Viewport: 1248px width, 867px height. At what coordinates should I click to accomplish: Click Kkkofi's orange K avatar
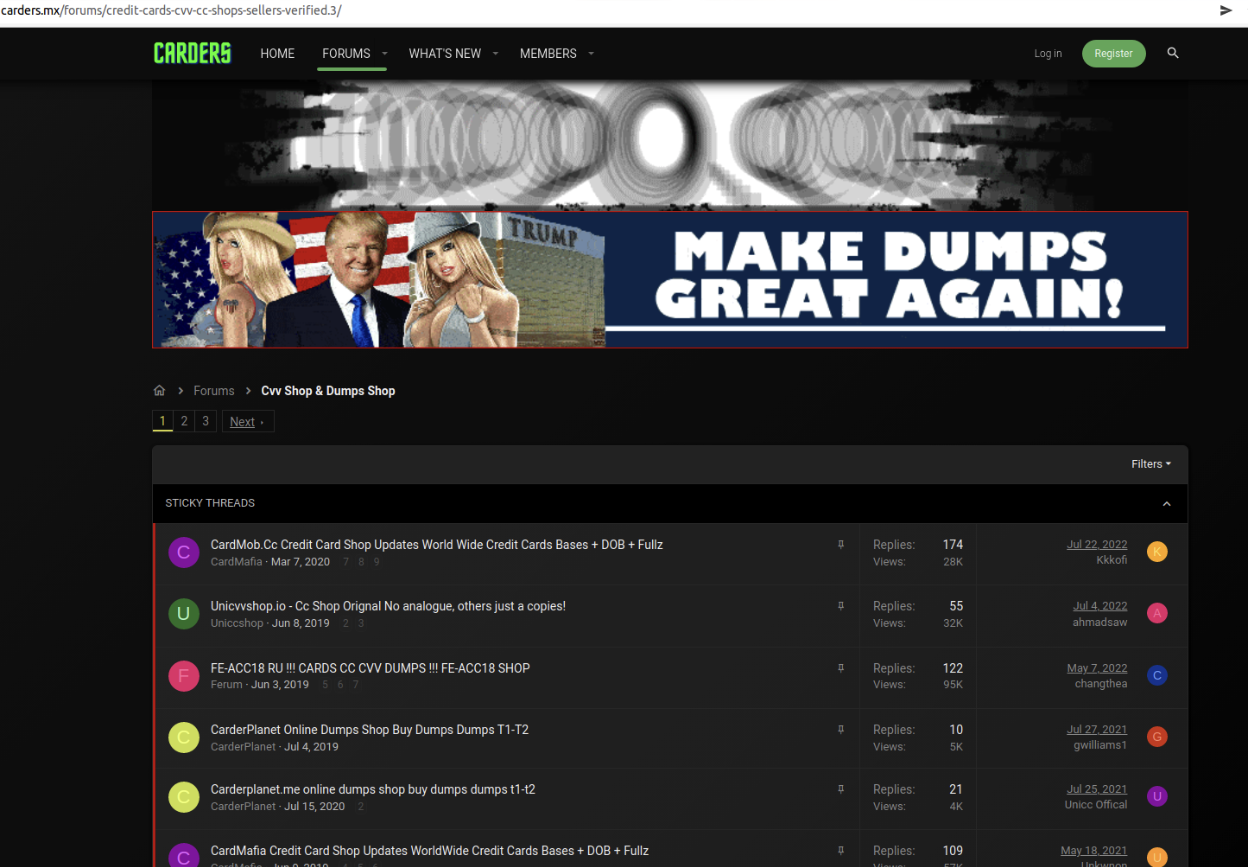1157,552
